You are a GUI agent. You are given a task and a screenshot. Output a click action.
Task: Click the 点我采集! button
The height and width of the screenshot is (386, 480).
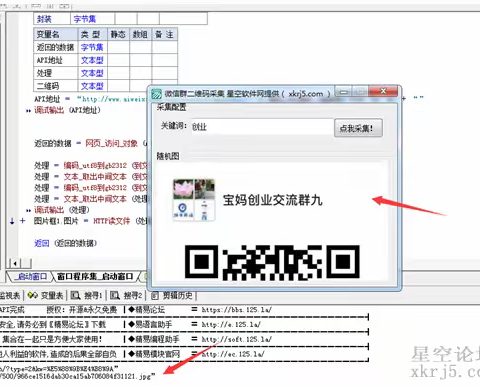358,128
